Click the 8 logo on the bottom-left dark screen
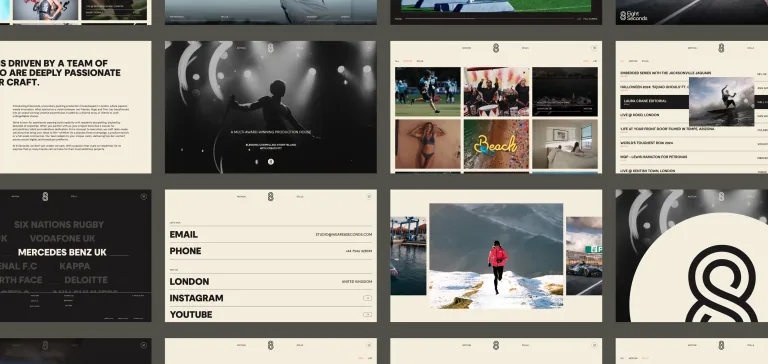This screenshot has width=768, height=364. [45, 345]
